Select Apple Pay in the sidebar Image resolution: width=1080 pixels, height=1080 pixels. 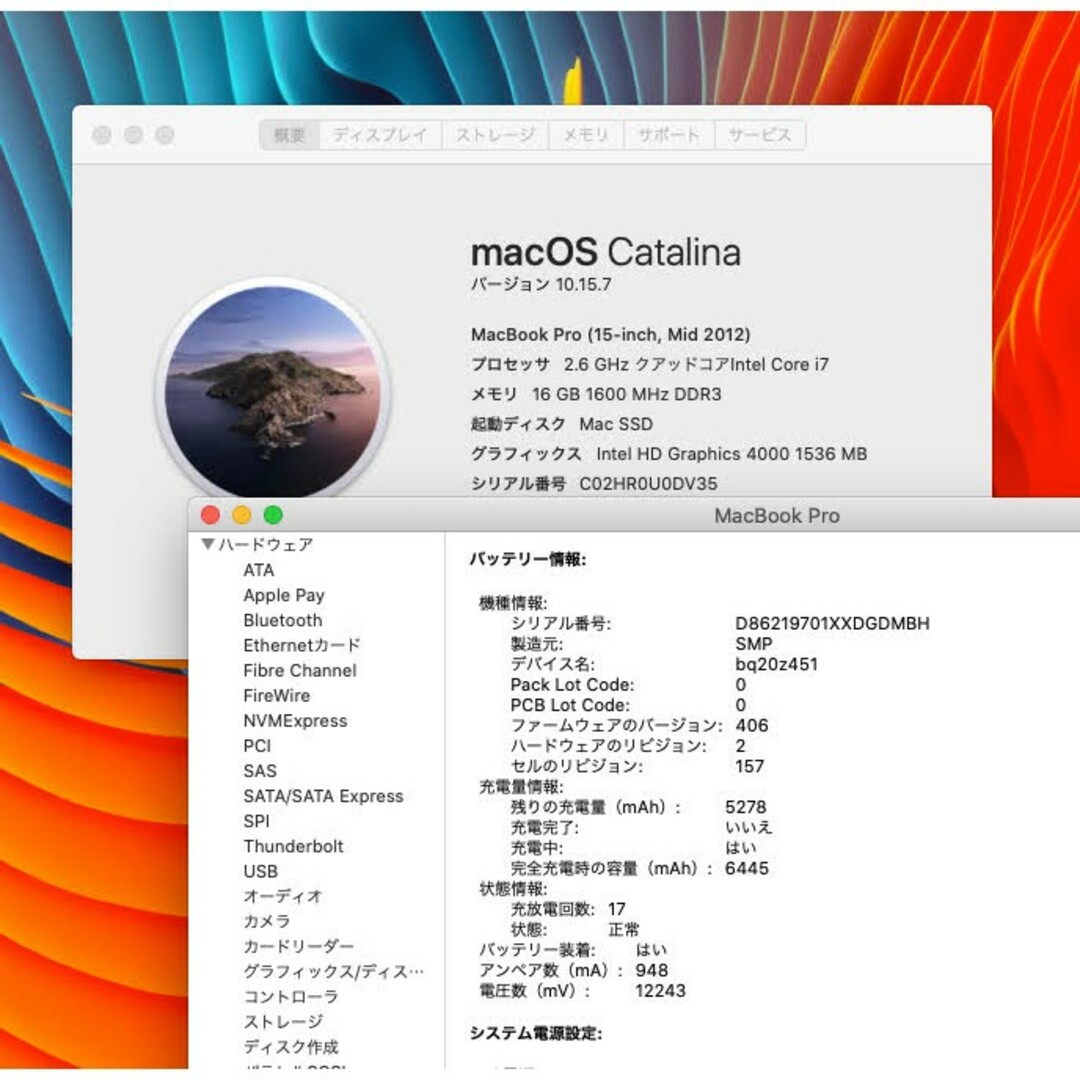(284, 595)
